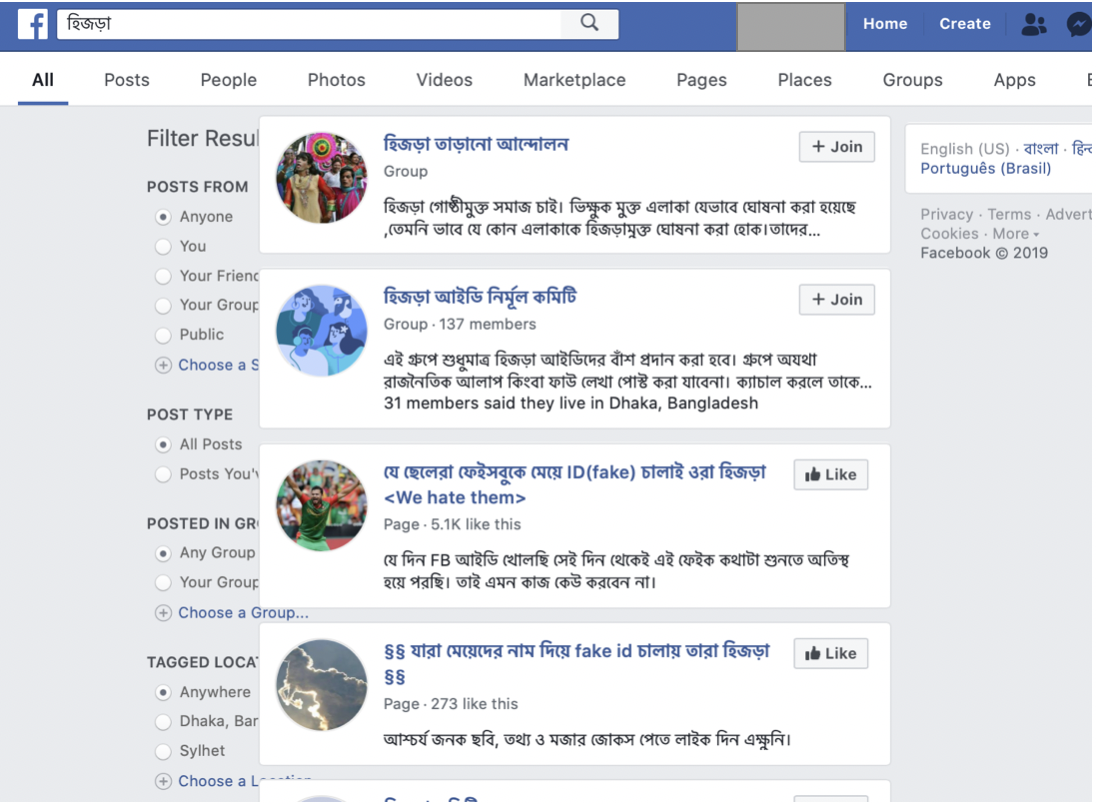Image resolution: width=1096 pixels, height=804 pixels.
Task: Open the Terms footer link
Action: click(1009, 215)
